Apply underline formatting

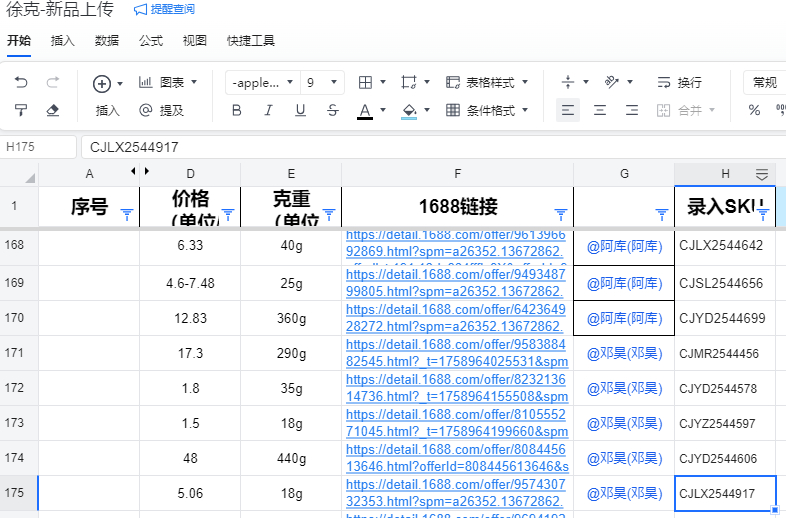click(300, 110)
